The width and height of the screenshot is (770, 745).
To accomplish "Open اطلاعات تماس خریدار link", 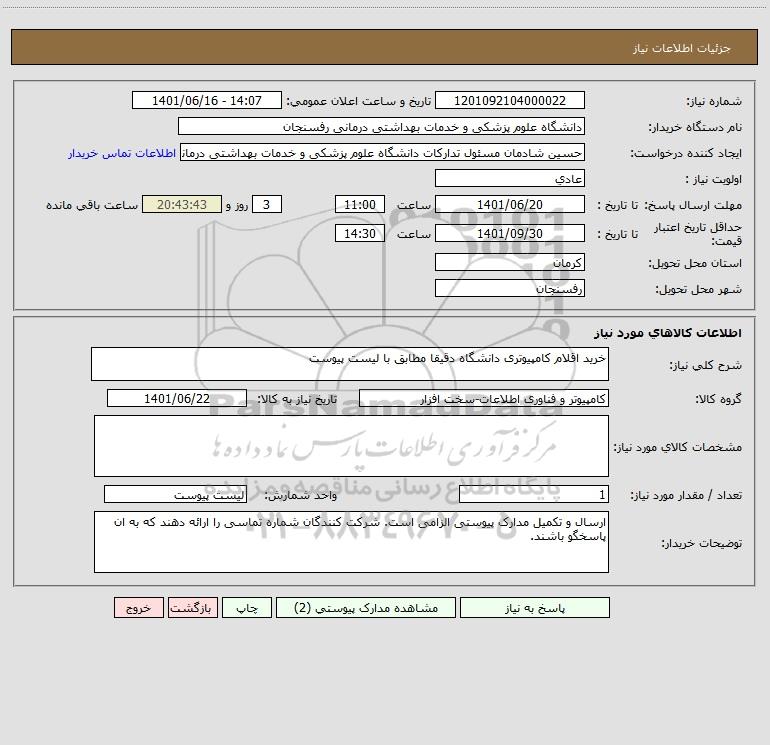I will [122, 153].
